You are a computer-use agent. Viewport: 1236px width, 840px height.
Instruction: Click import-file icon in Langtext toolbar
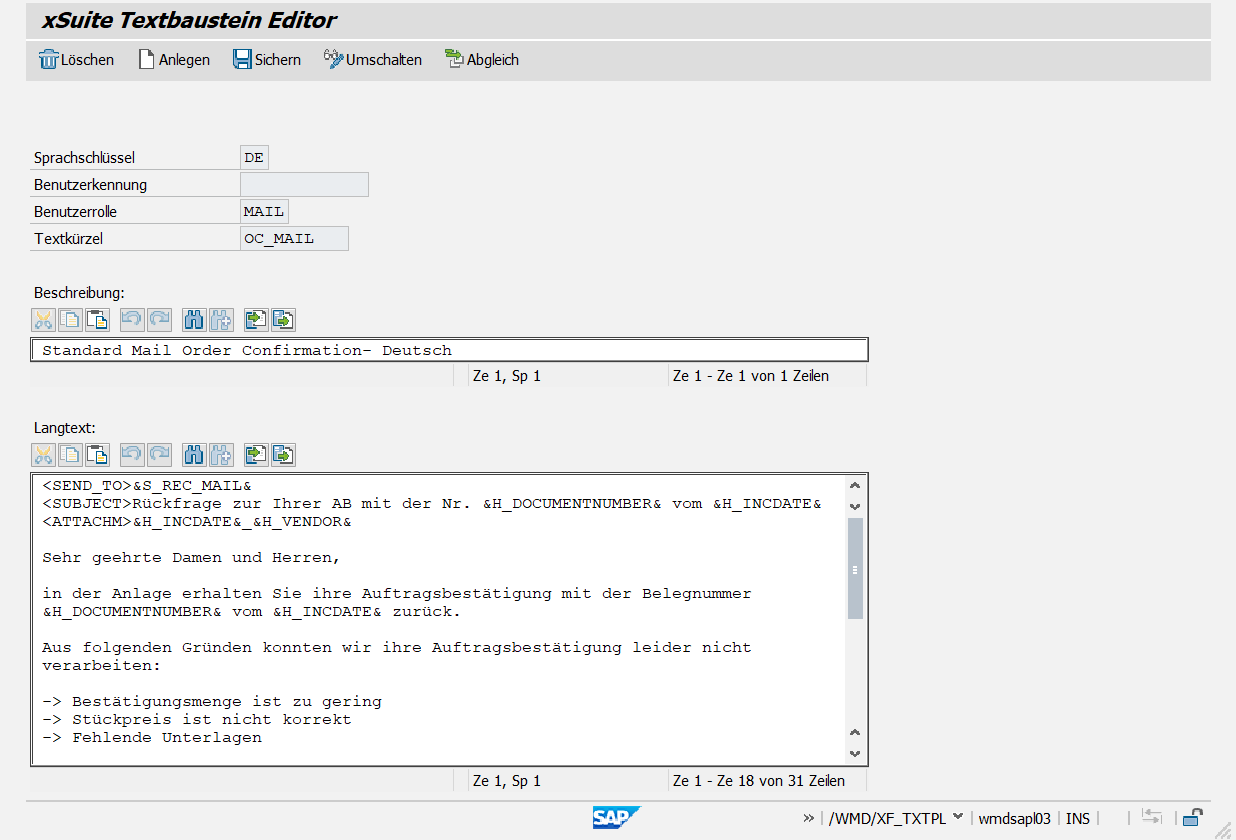coord(257,456)
